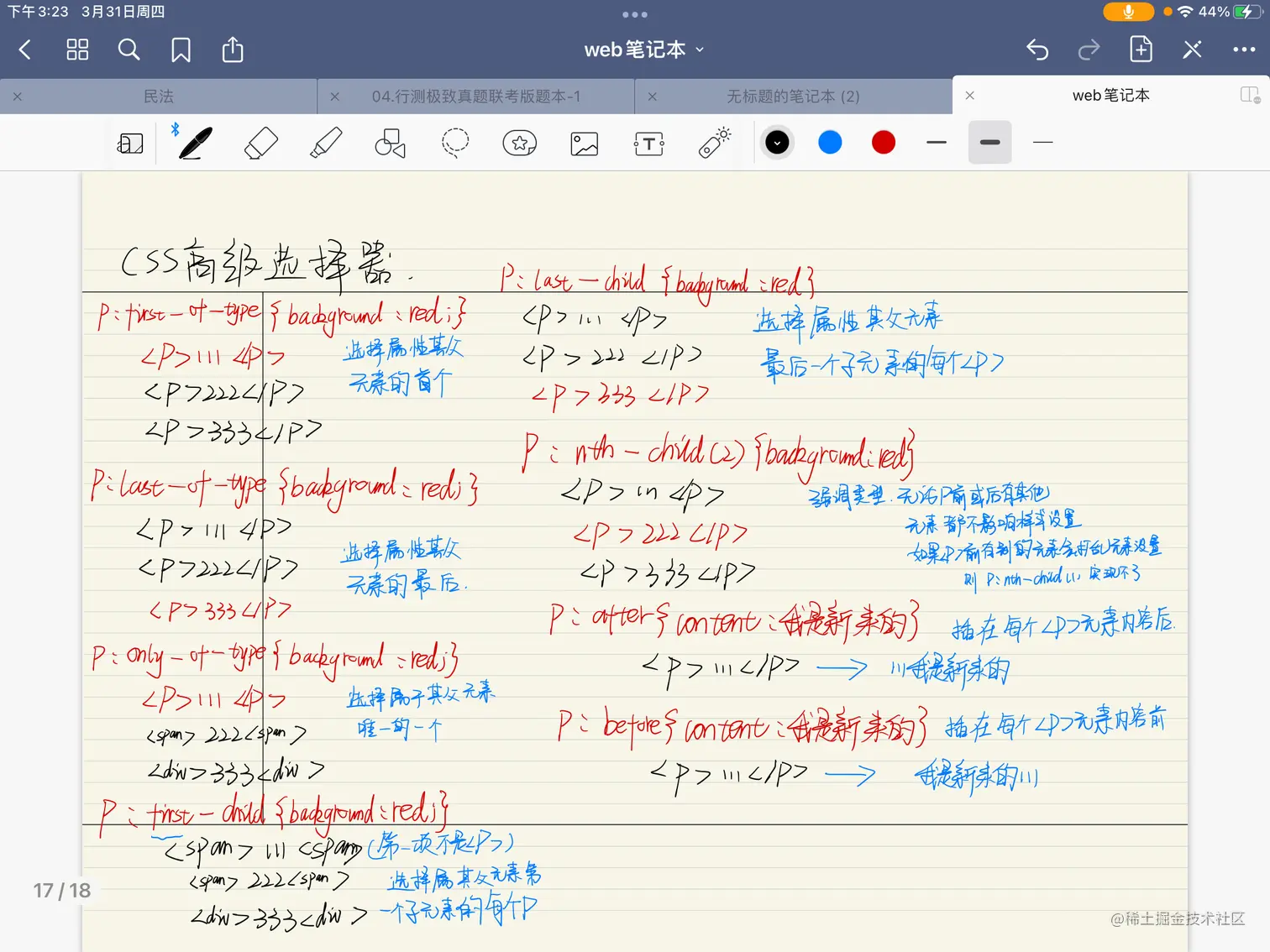Select the Pen tool
Image resolution: width=1270 pixels, height=952 pixels.
[x=195, y=144]
